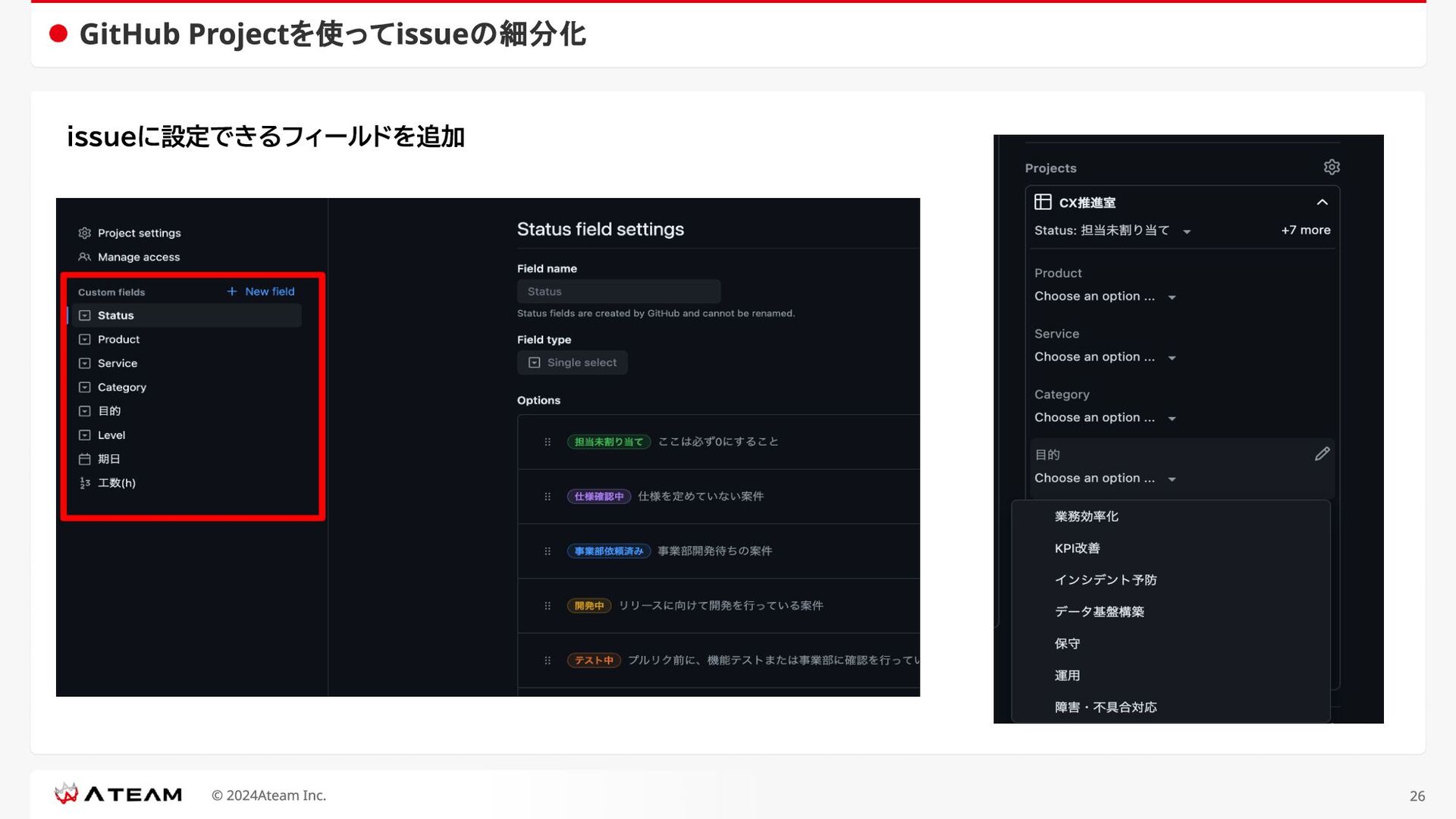Click drag handle of 事業部依頼済み option
This screenshot has width=1456, height=819.
[548, 551]
